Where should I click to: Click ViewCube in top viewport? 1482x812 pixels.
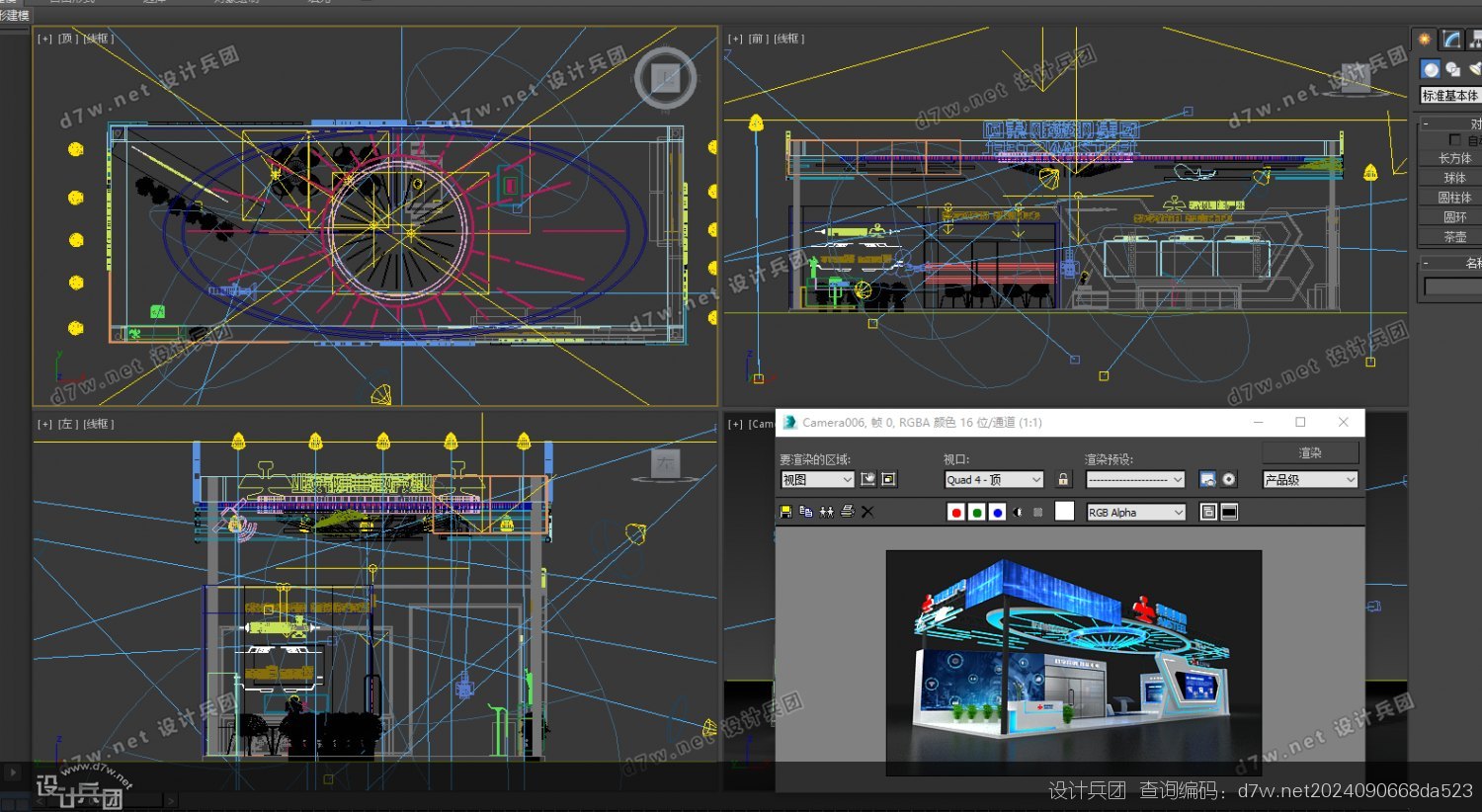tap(665, 78)
